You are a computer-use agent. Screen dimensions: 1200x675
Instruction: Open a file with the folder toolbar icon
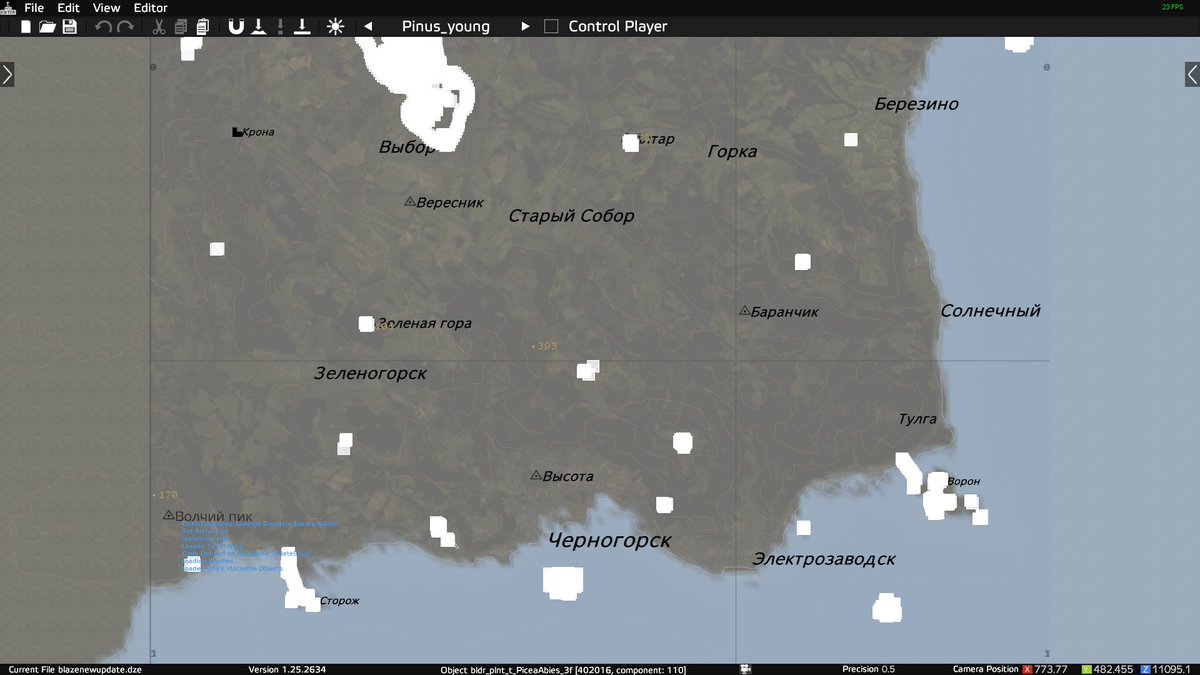point(47,26)
